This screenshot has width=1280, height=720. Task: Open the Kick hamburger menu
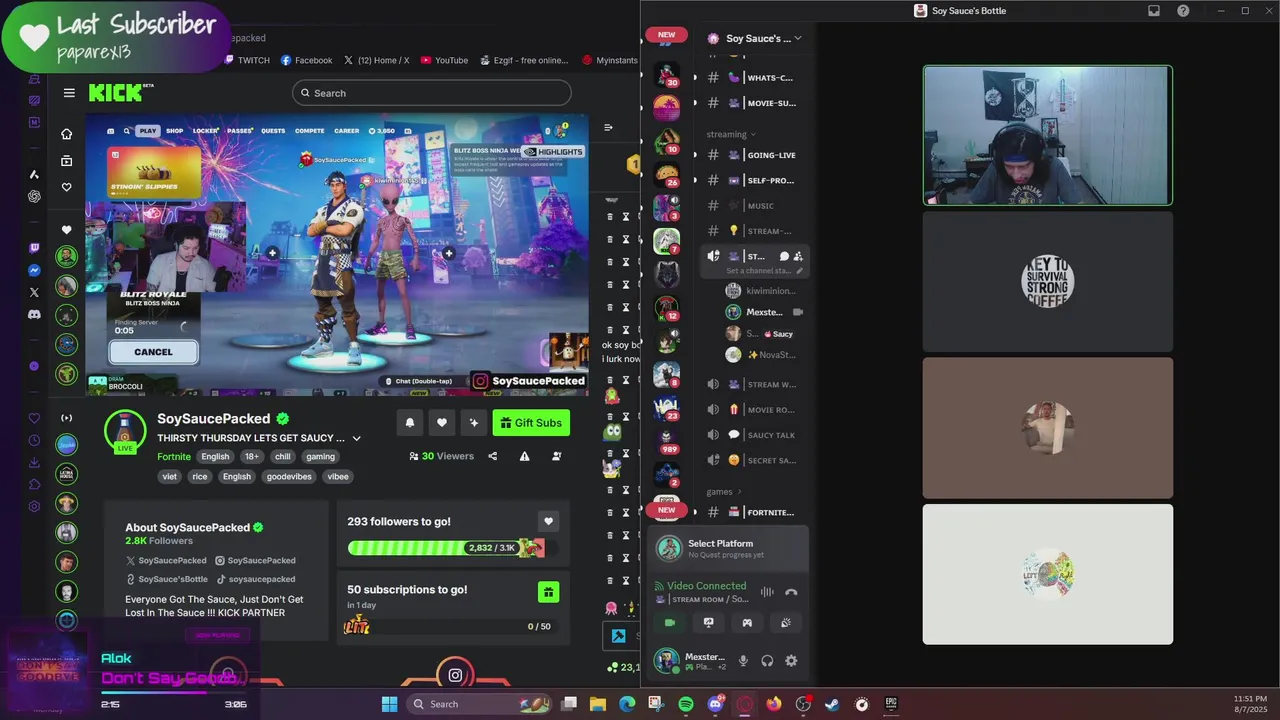(69, 93)
